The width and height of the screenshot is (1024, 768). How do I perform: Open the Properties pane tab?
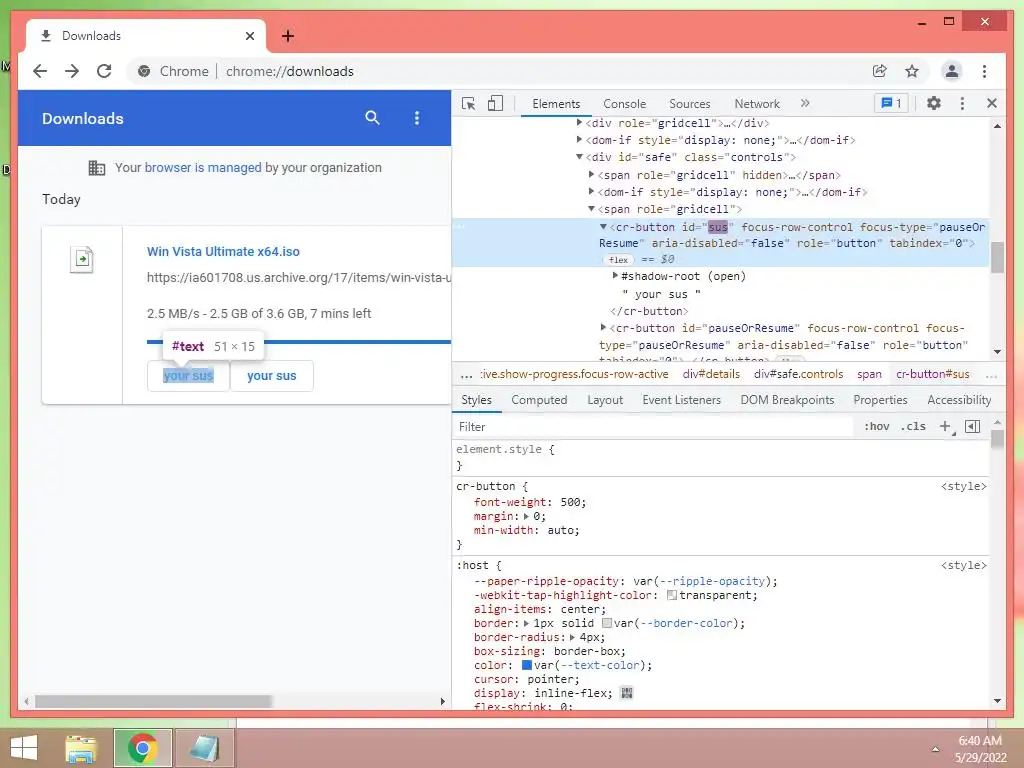tap(880, 400)
